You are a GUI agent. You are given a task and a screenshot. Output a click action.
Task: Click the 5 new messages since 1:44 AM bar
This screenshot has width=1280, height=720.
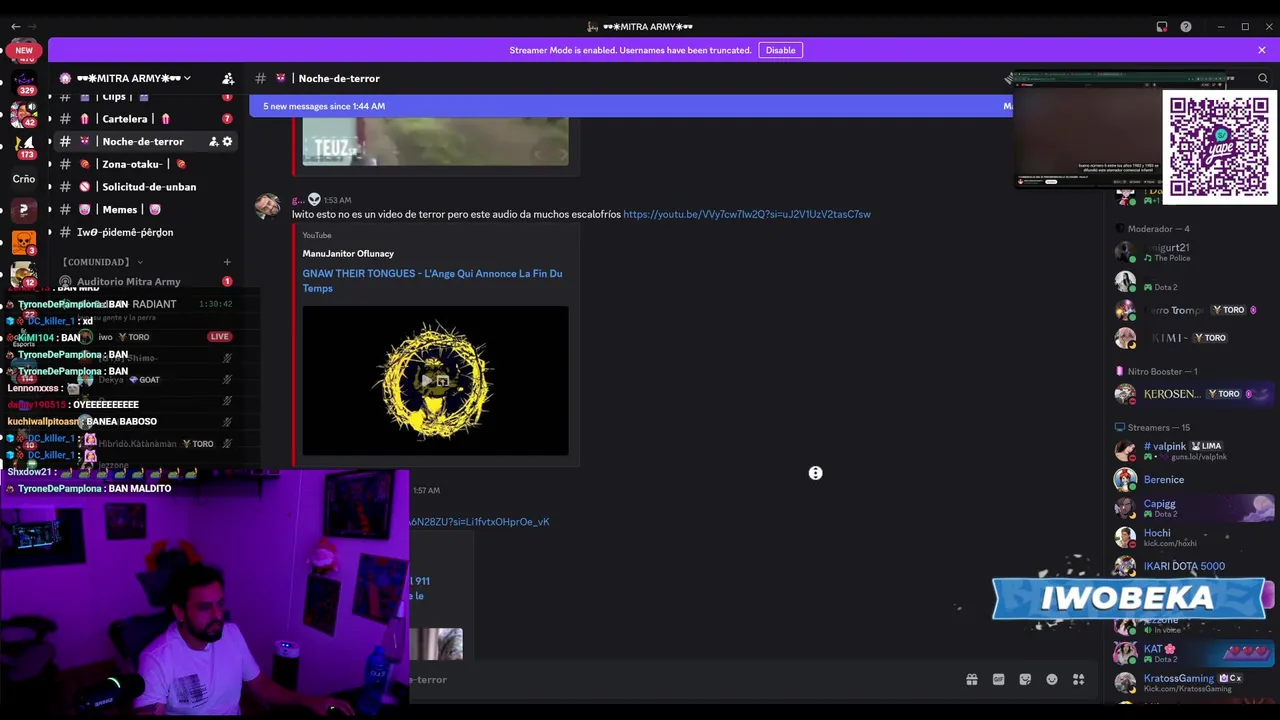pos(630,106)
